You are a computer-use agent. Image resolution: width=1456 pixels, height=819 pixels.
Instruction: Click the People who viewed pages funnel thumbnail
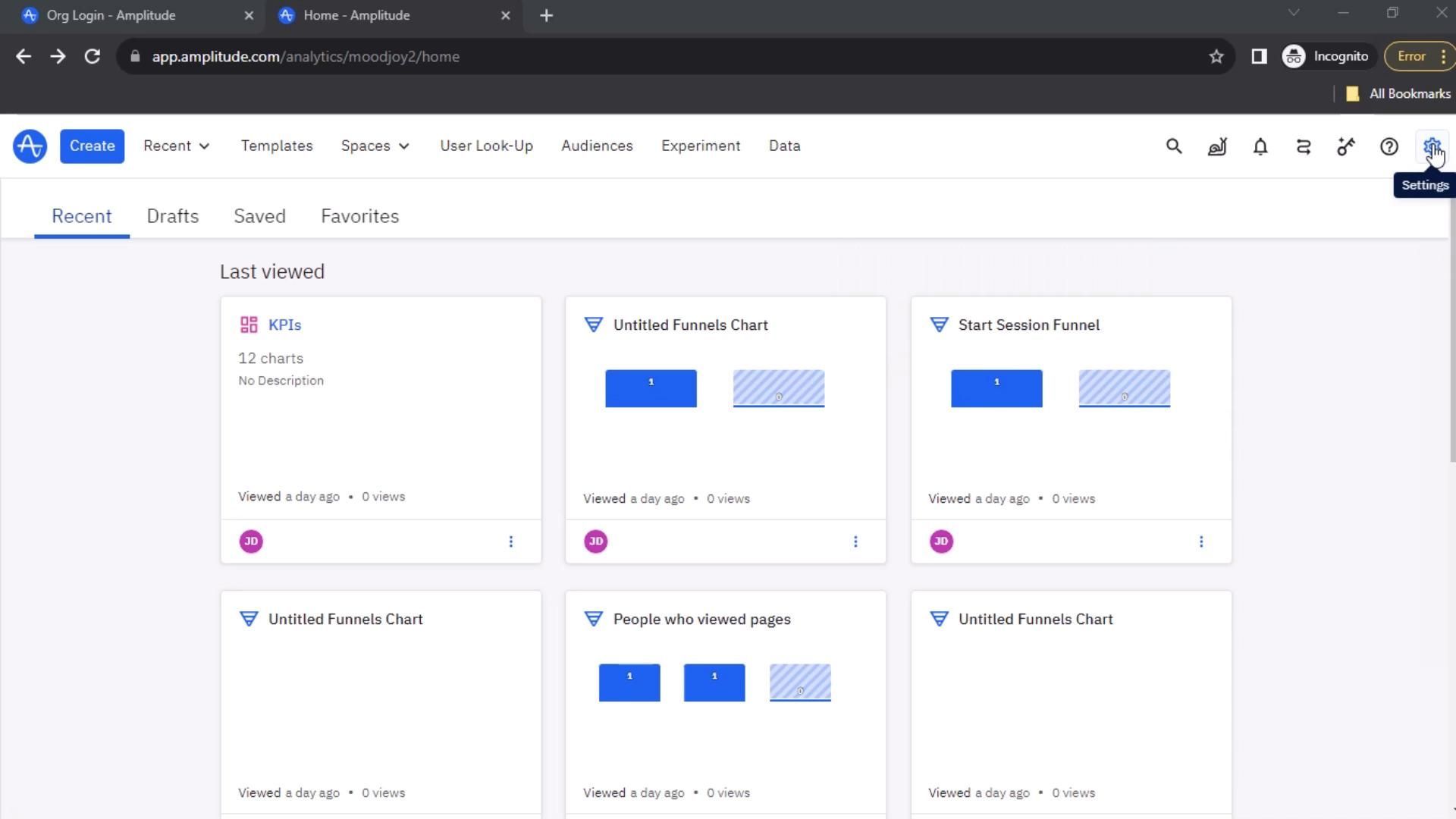click(714, 682)
